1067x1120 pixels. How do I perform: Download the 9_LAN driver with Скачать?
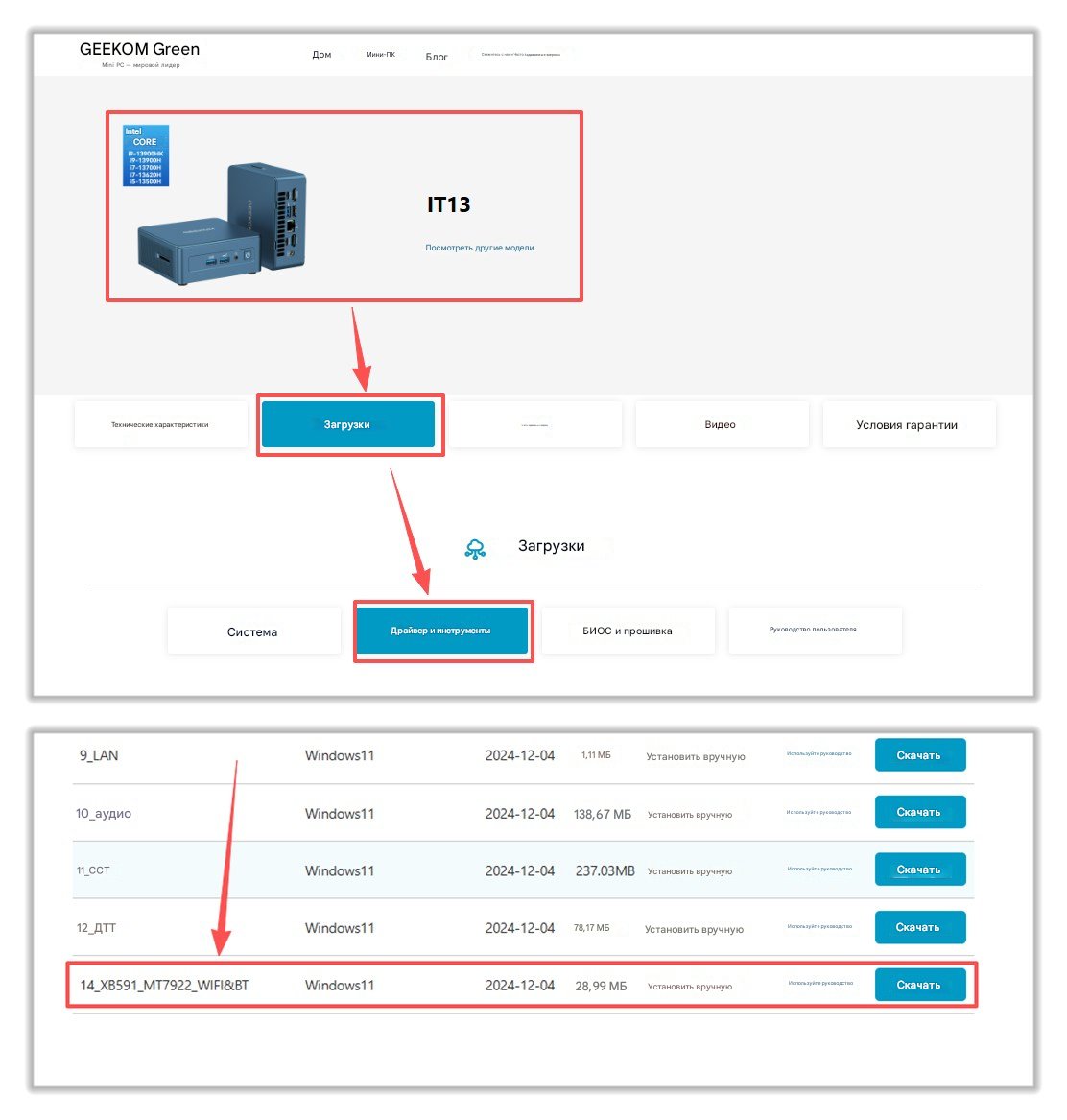(x=919, y=755)
